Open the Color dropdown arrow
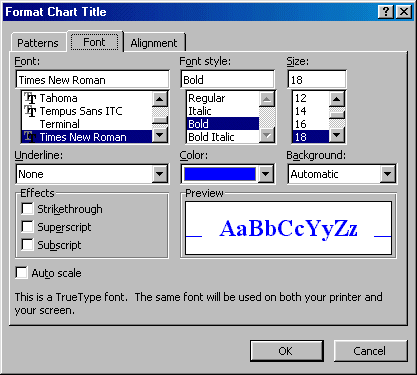The width and height of the screenshot is (417, 375). (x=266, y=174)
